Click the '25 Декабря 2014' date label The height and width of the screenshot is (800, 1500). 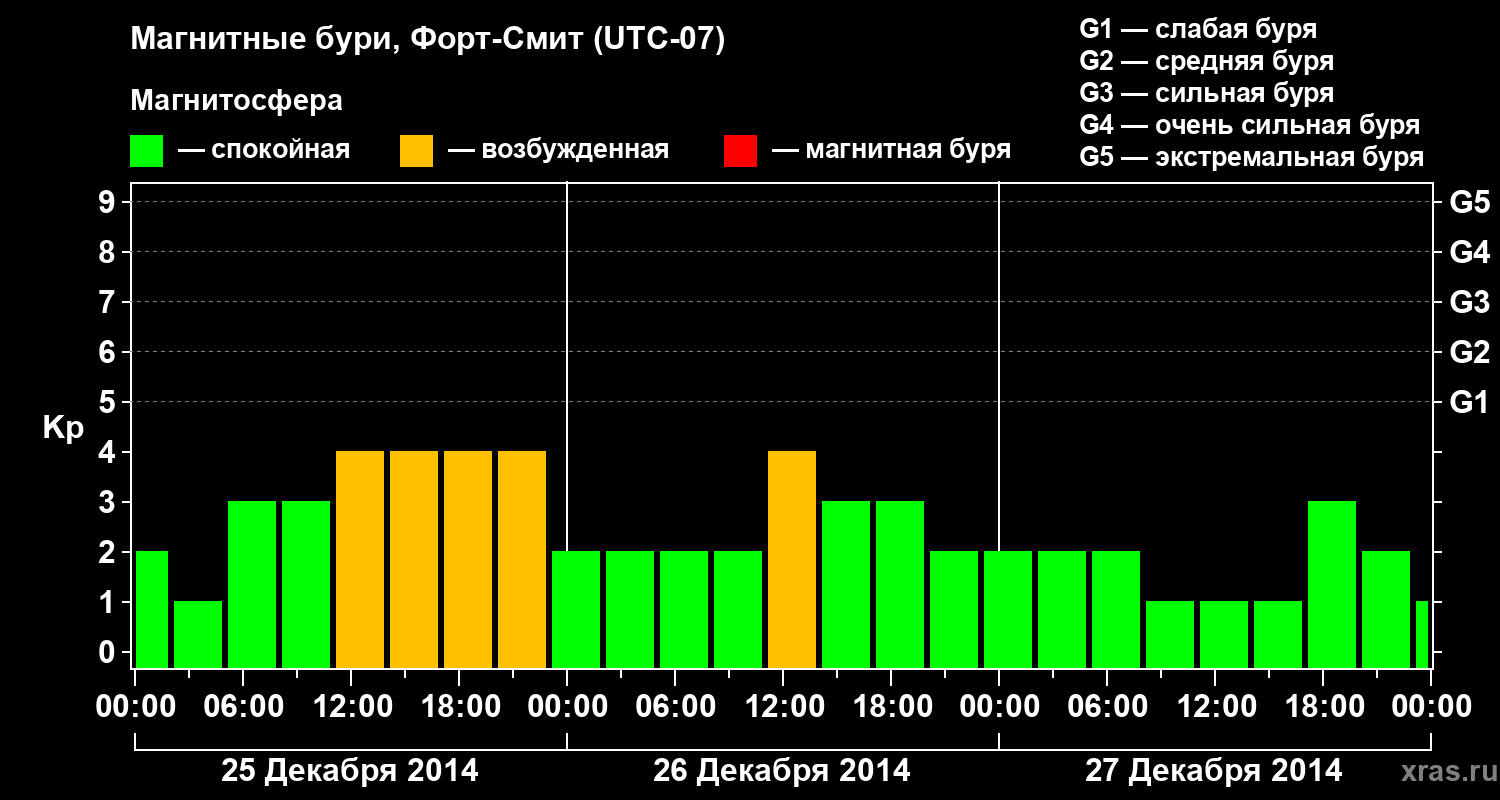tap(350, 771)
